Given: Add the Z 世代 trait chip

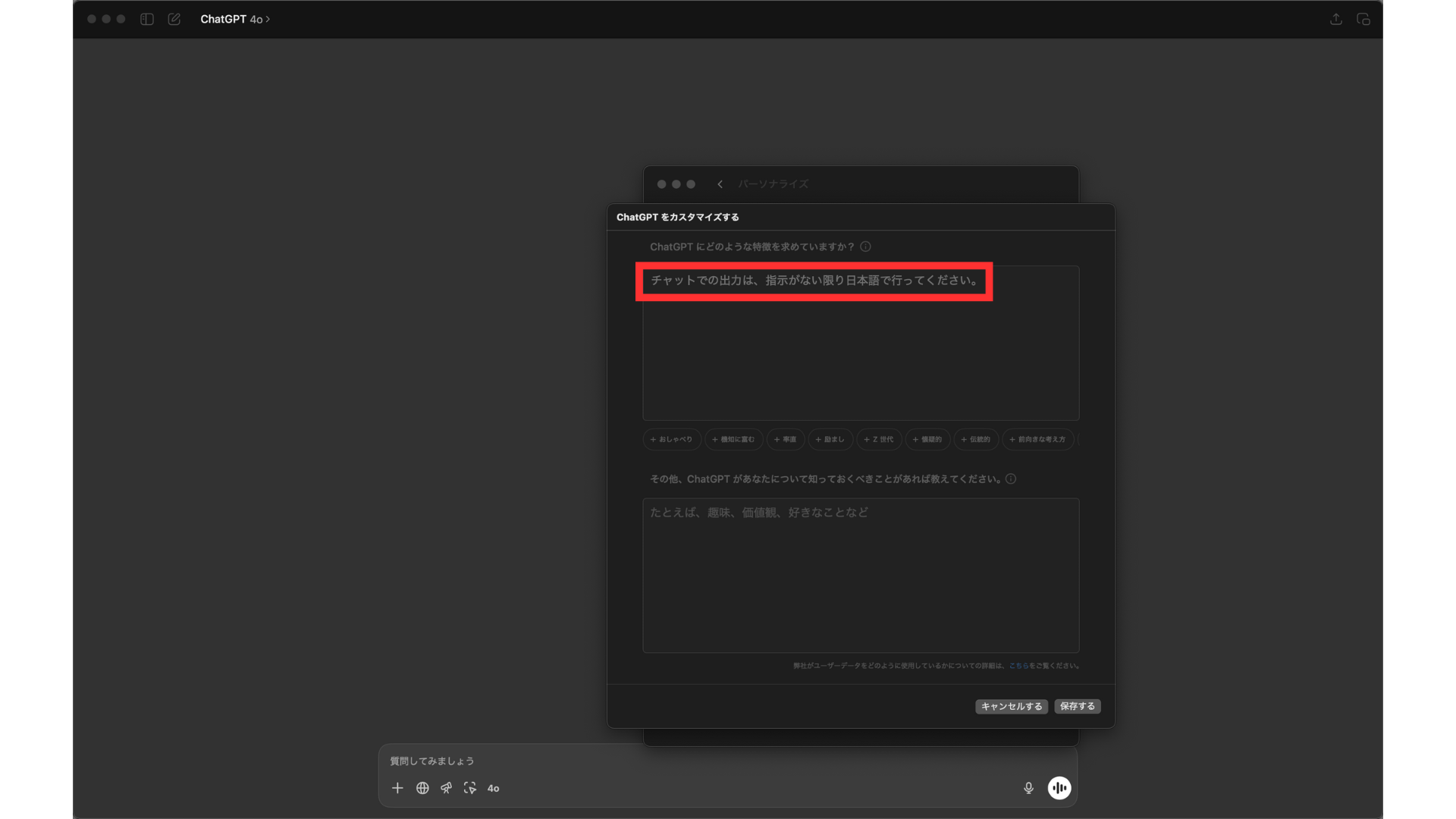Looking at the screenshot, I should 879,439.
